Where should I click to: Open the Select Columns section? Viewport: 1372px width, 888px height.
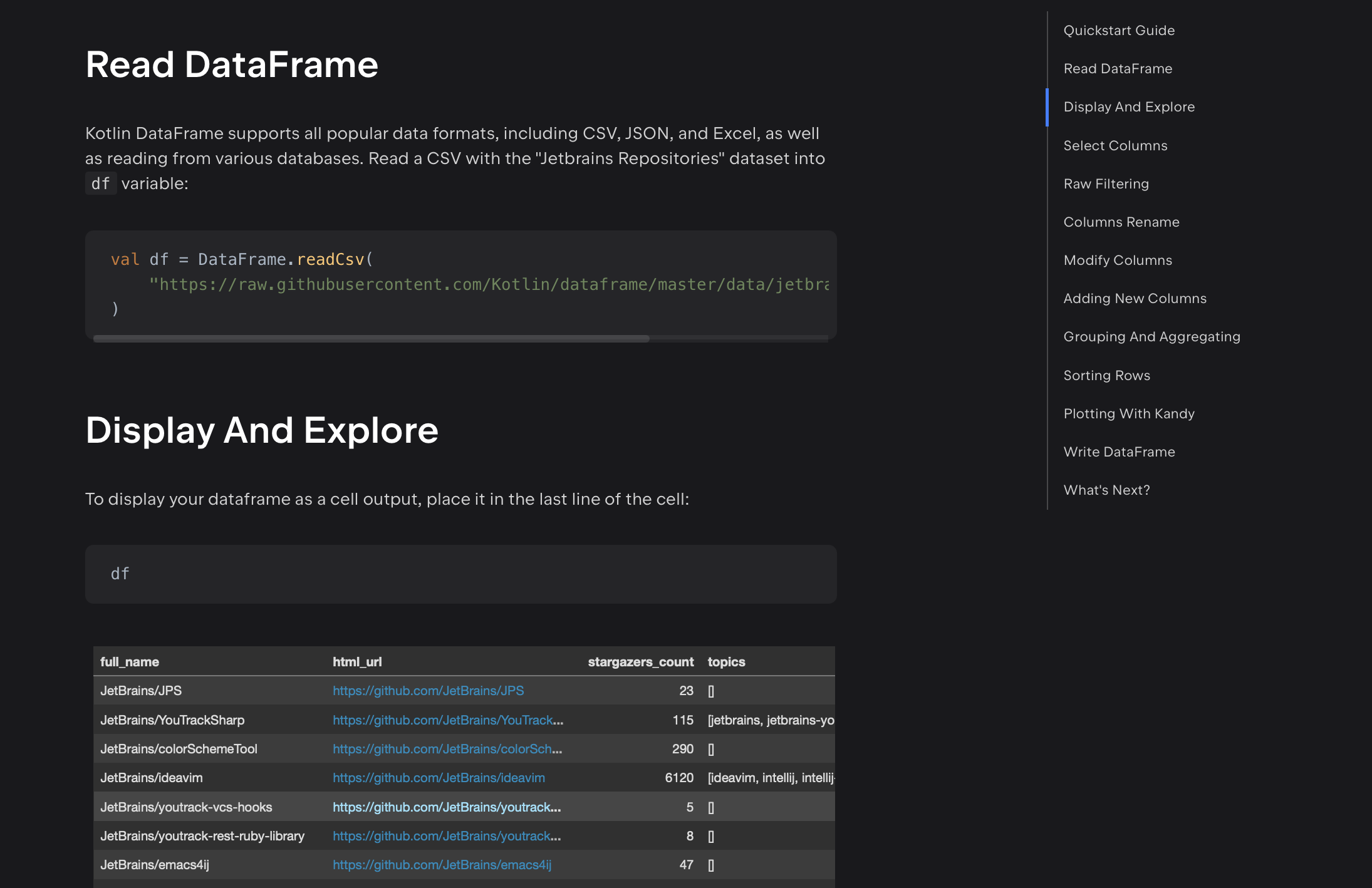coord(1115,145)
